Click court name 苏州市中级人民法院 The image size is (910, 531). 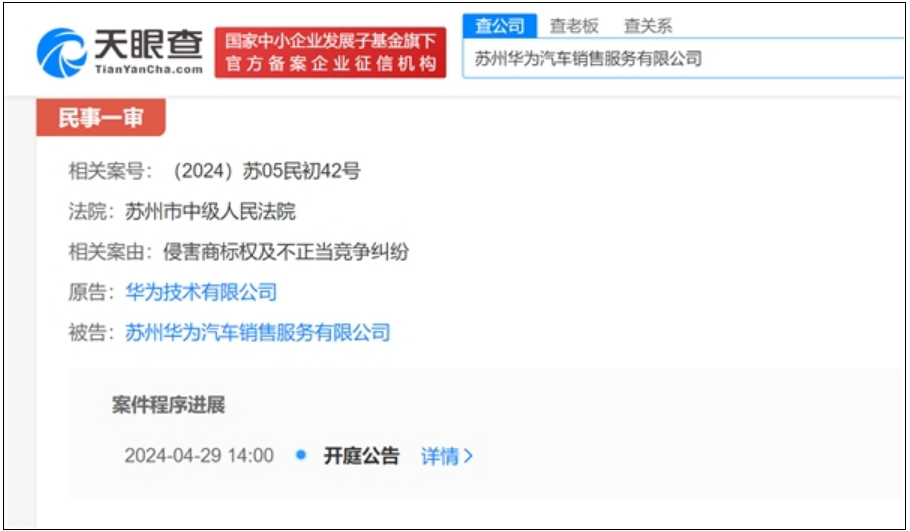(210, 211)
